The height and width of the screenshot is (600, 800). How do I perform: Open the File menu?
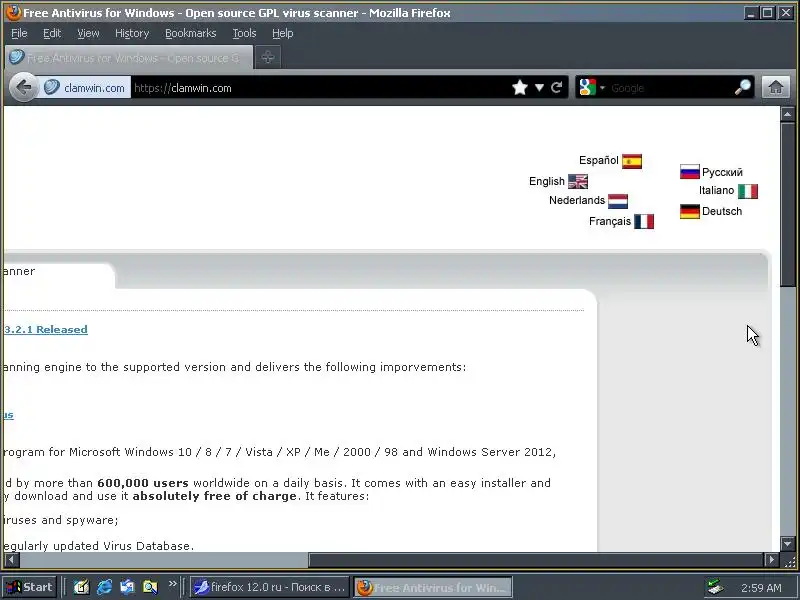(19, 33)
